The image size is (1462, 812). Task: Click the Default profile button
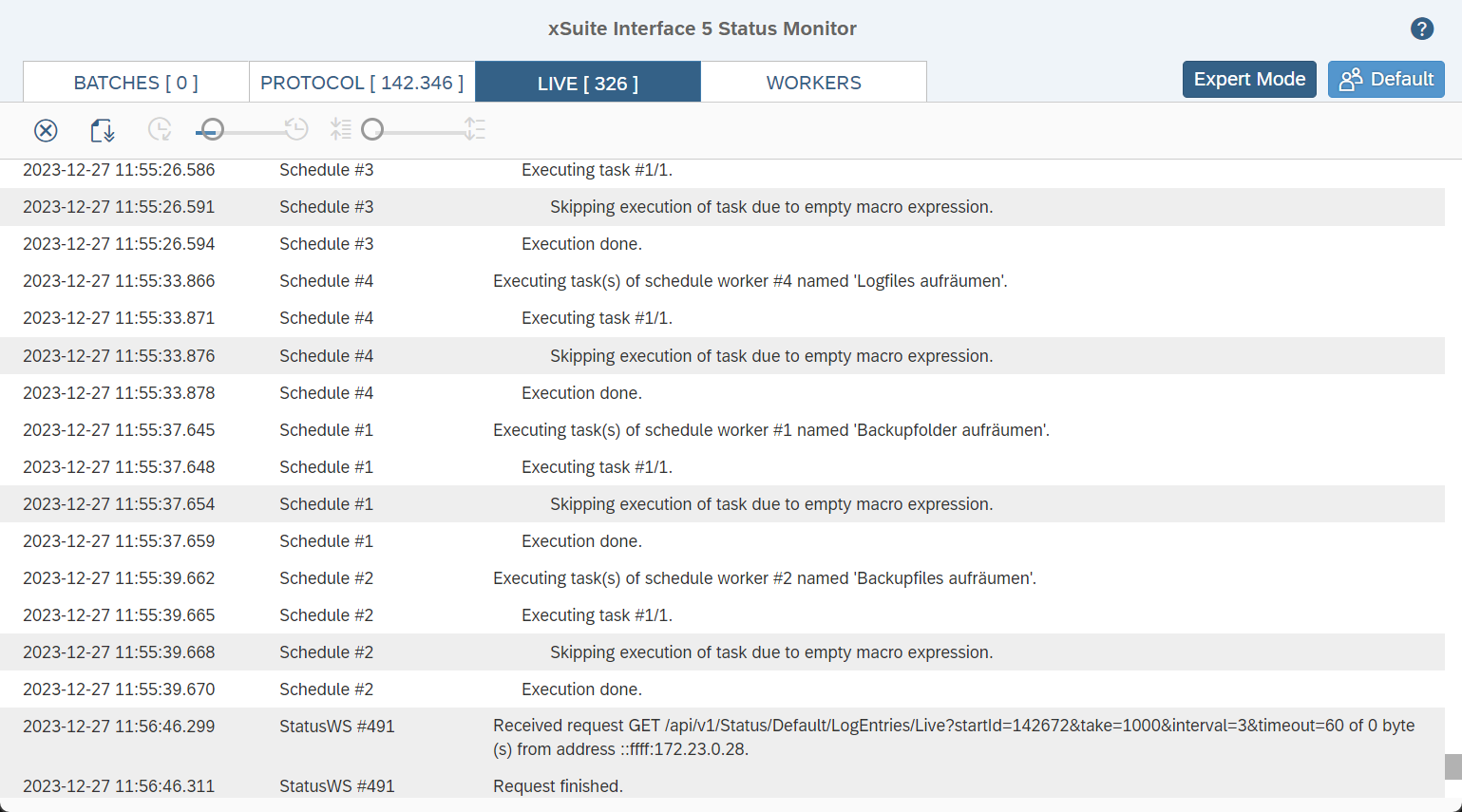[x=1386, y=80]
